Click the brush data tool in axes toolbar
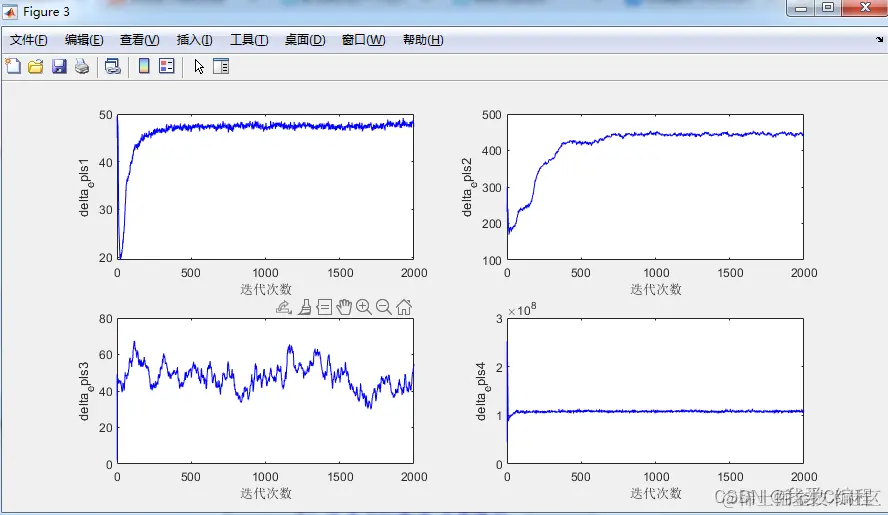The image size is (888, 515). (305, 307)
